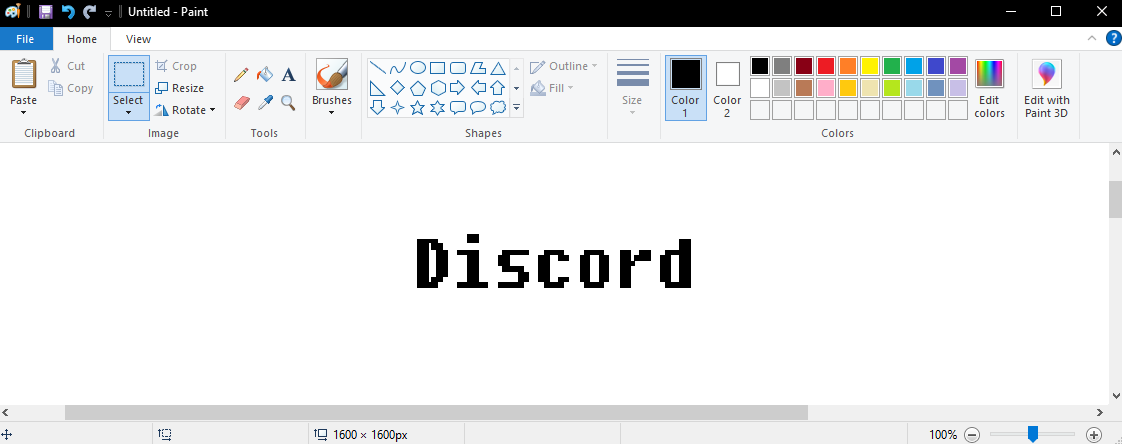The width and height of the screenshot is (1122, 444).
Task: Pick the yellow color swatch
Action: point(870,67)
